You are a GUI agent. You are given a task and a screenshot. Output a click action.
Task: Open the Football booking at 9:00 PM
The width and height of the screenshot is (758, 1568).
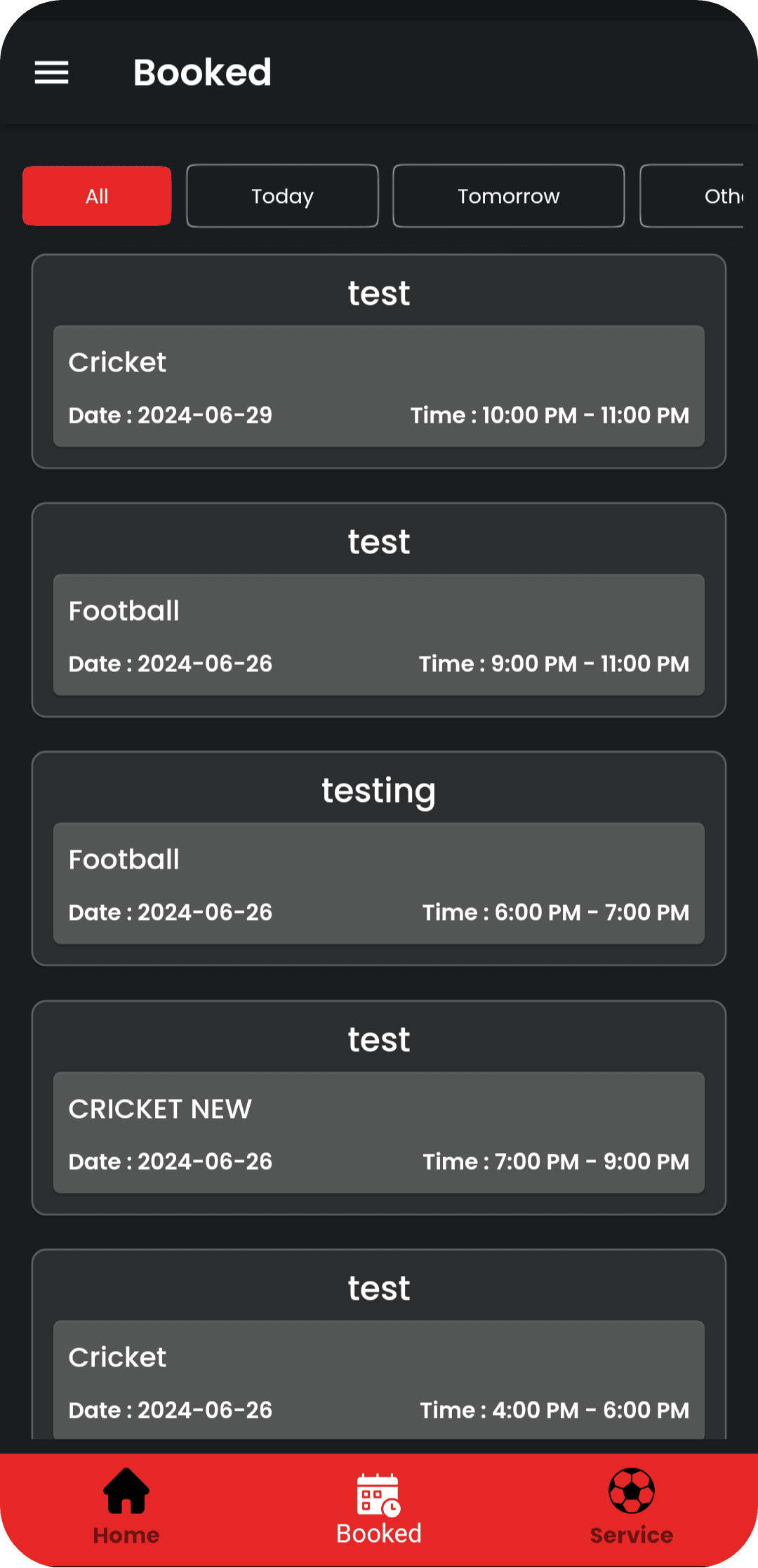379,635
